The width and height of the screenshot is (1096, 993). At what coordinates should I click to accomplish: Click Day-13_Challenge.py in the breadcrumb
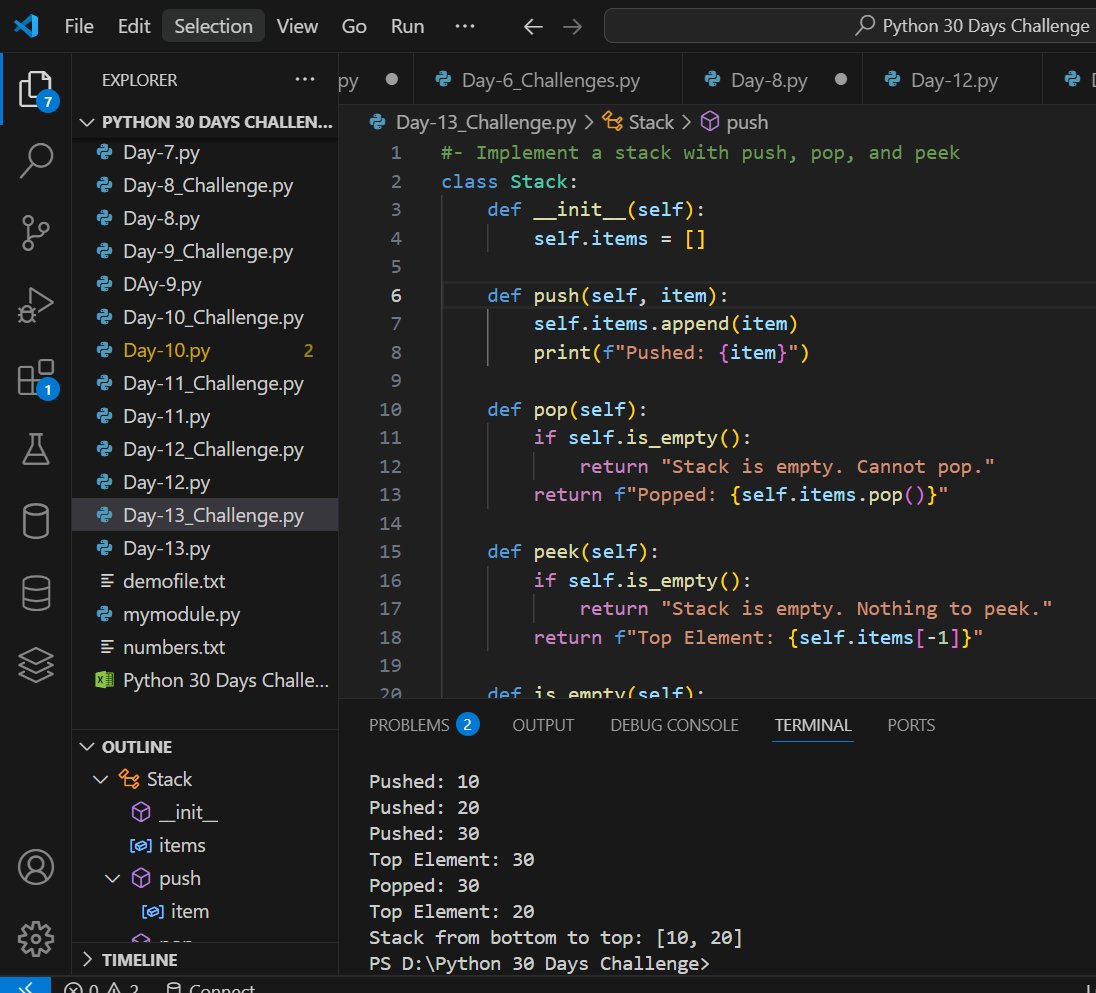tap(486, 122)
